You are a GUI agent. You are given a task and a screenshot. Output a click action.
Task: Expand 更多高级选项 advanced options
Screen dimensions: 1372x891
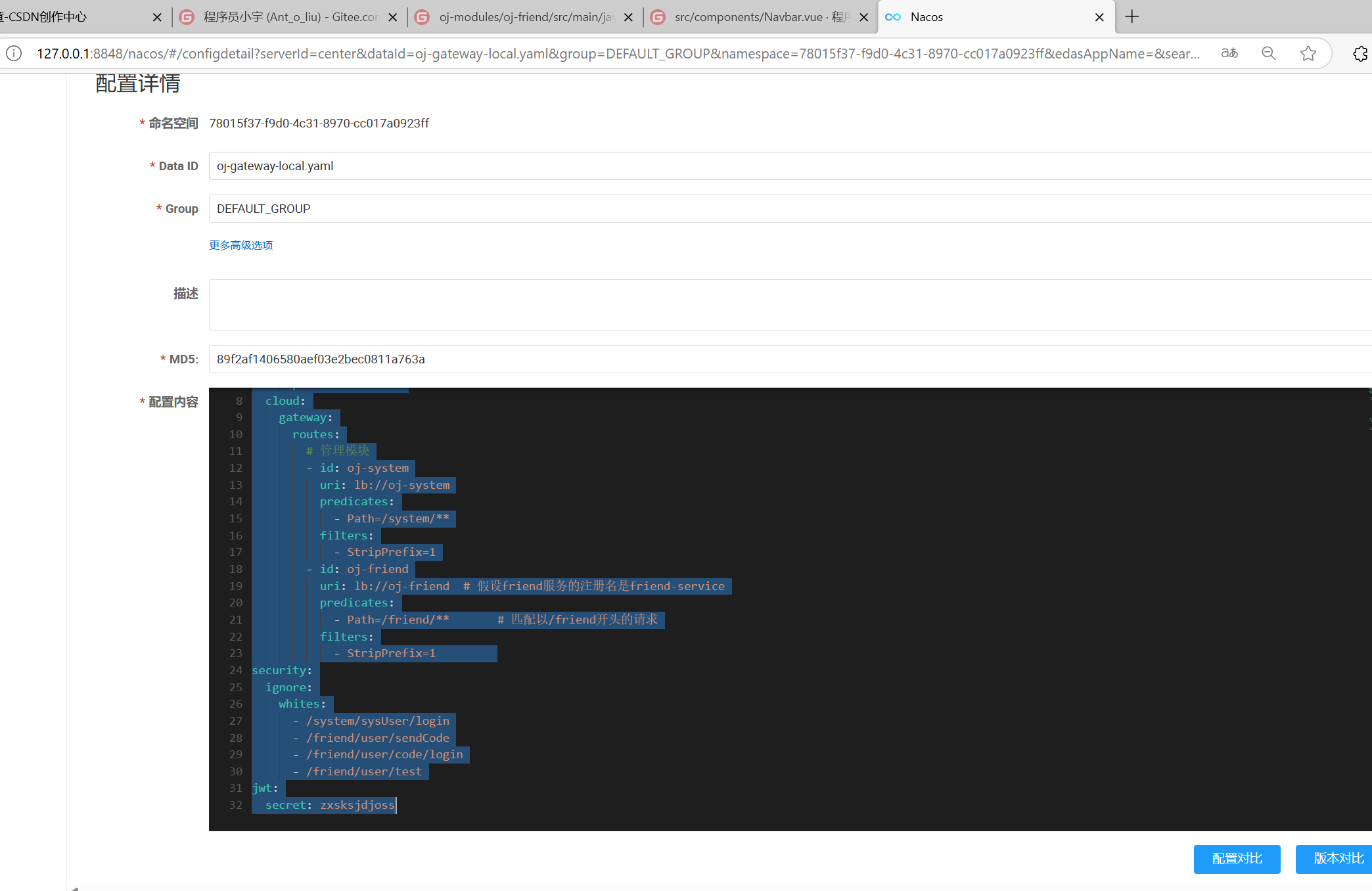point(240,245)
